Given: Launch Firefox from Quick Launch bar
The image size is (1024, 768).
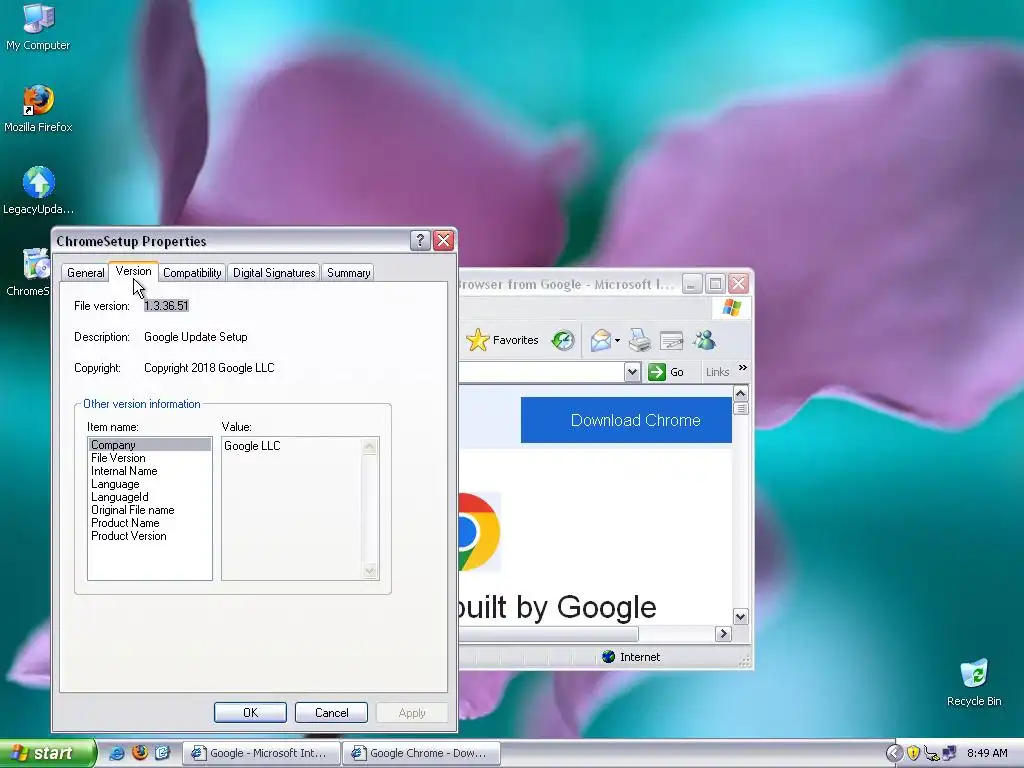Looking at the screenshot, I should (139, 753).
